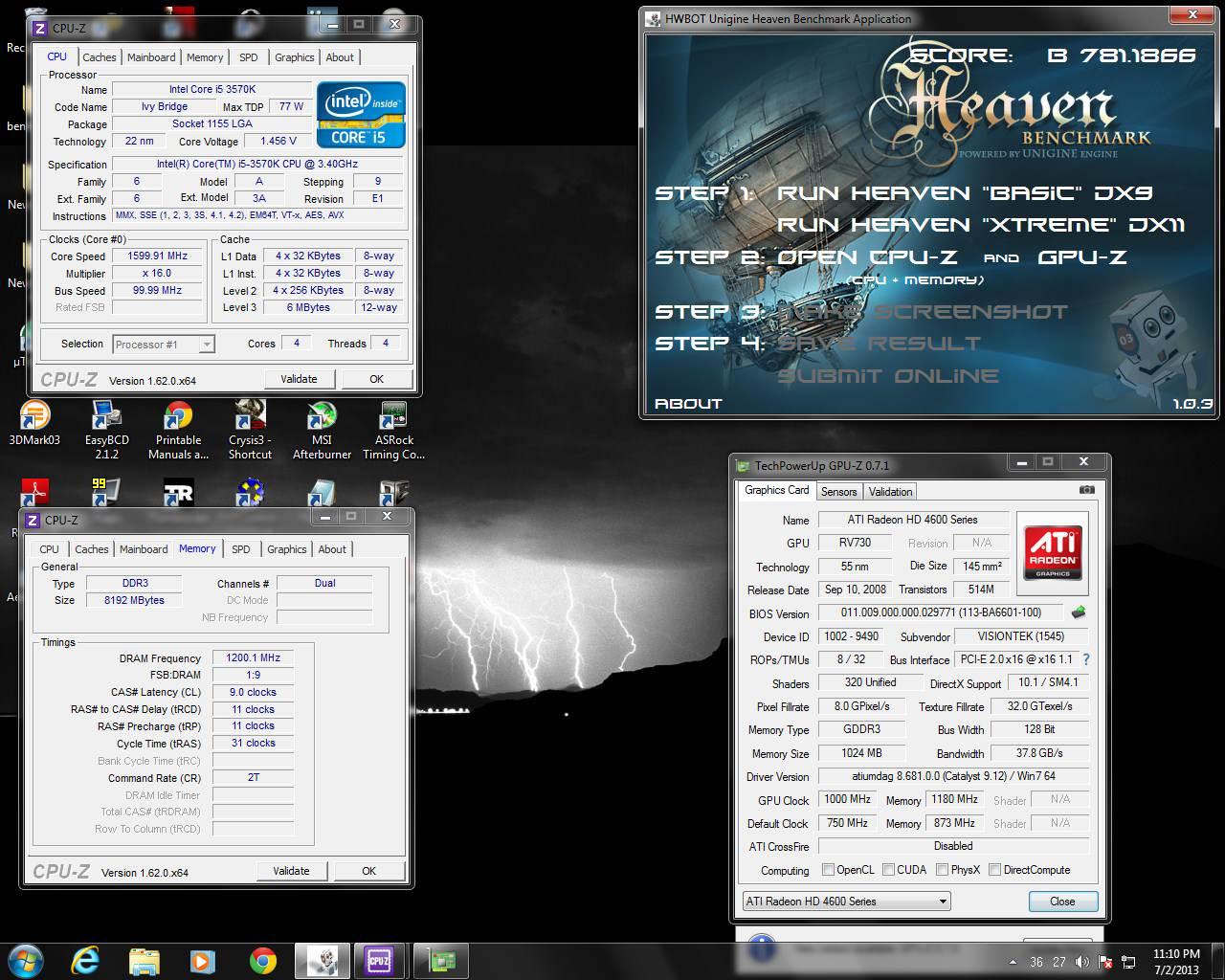
Task: Open Mainboard tab in top CPU-Z window
Action: 151,57
